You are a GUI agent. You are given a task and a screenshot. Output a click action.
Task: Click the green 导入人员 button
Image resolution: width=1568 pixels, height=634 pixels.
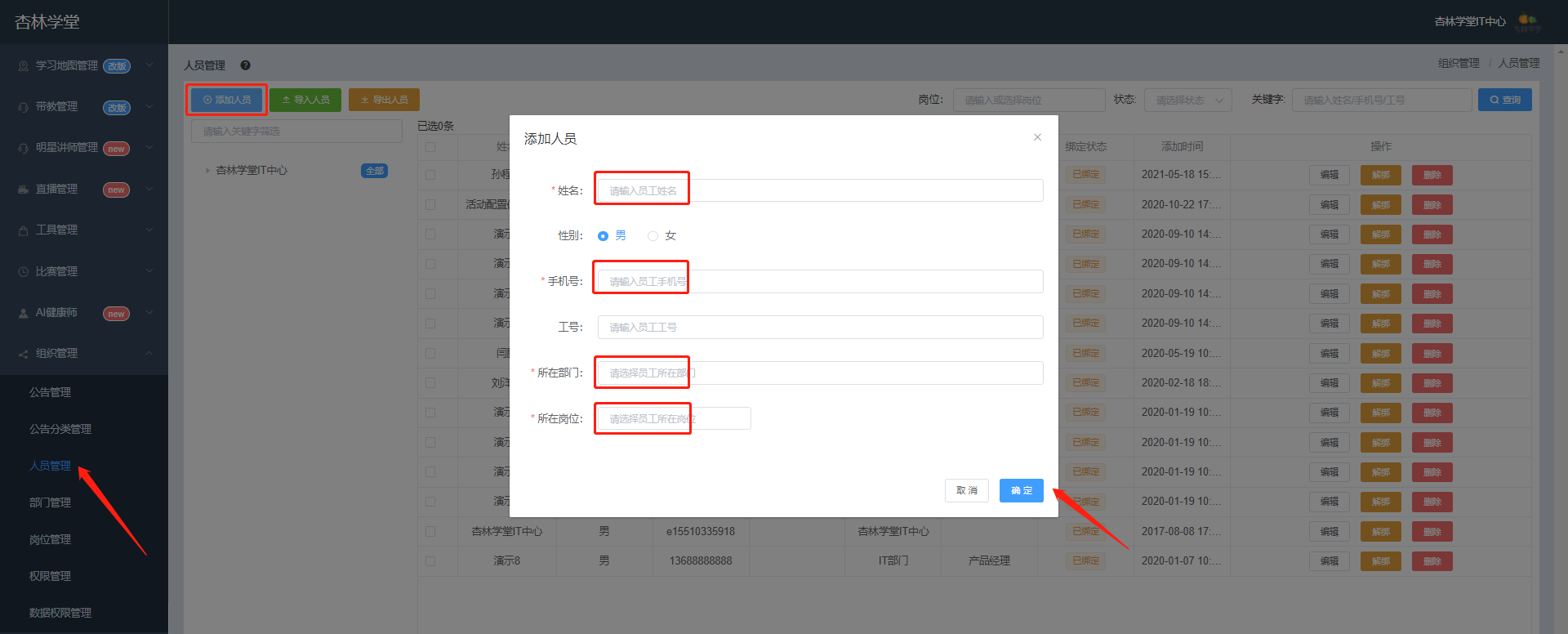pos(305,100)
